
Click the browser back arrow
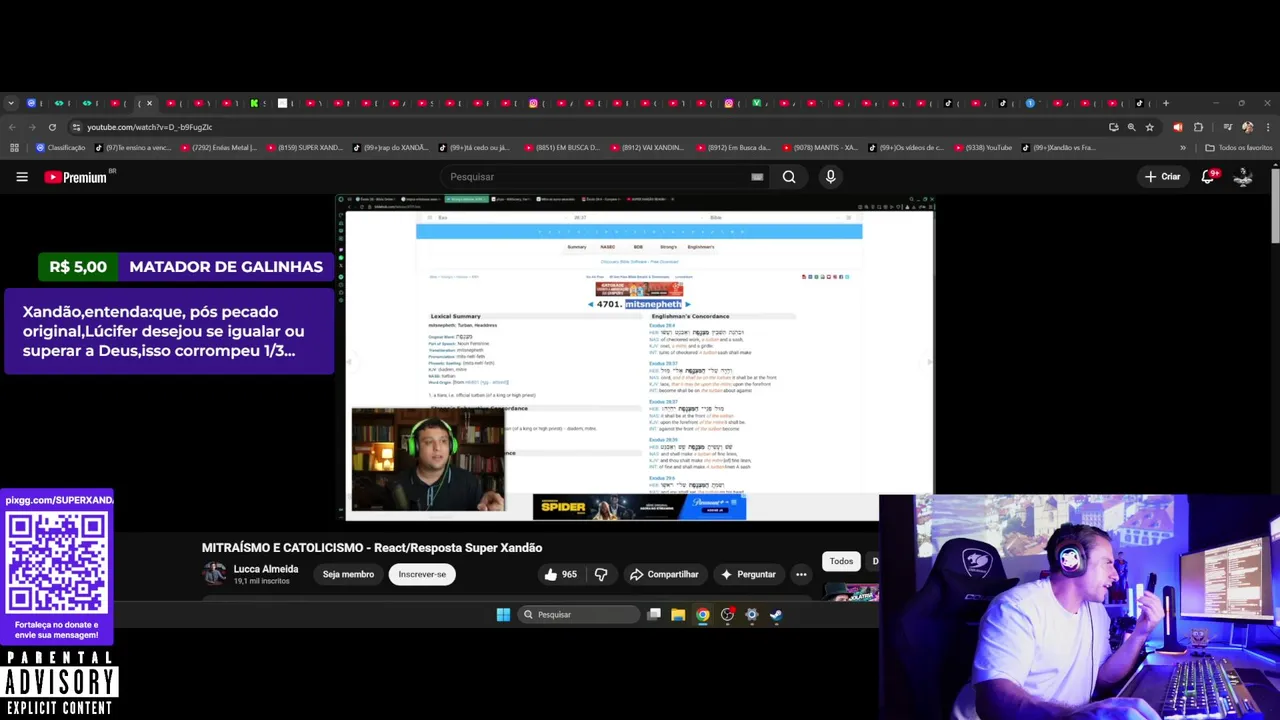point(12,127)
